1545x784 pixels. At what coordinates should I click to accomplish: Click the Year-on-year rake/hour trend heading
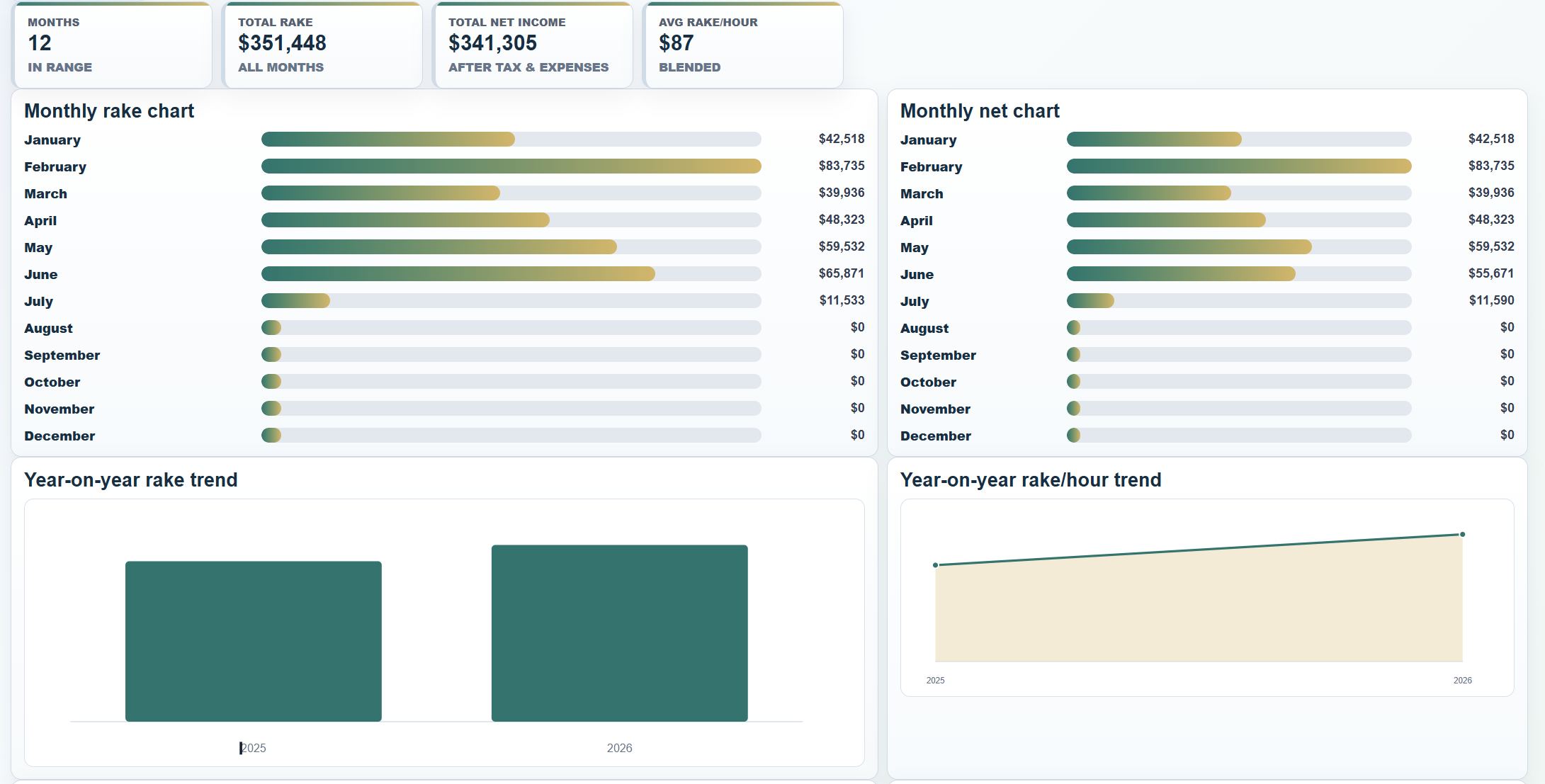pos(1031,480)
